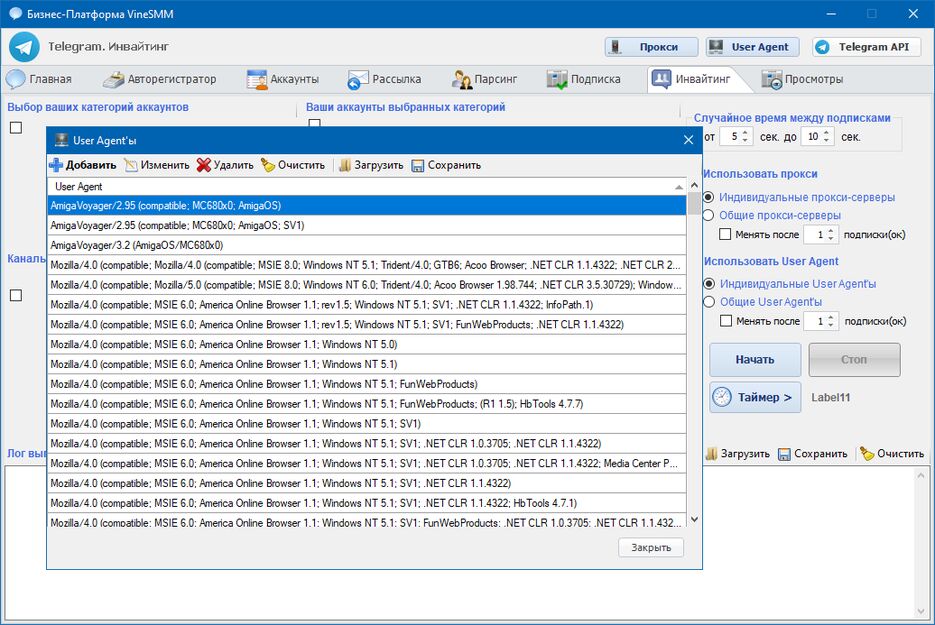Click Очистить in the log toolbar

(892, 453)
